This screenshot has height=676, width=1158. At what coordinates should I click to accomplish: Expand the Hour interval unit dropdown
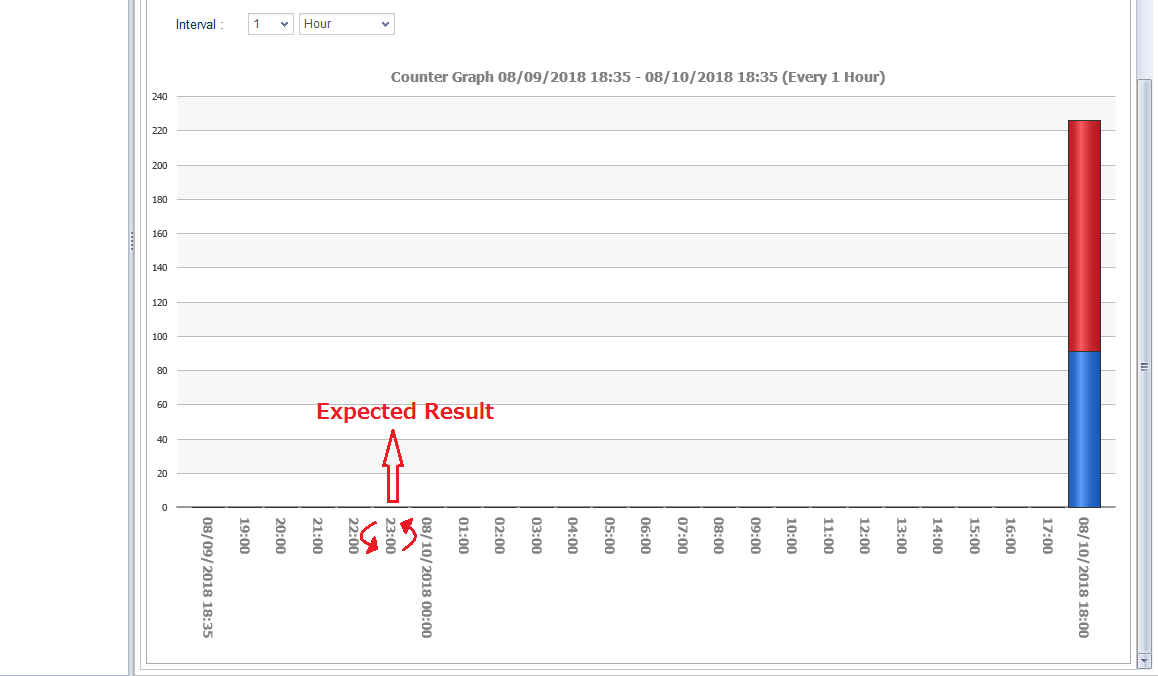(x=346, y=24)
